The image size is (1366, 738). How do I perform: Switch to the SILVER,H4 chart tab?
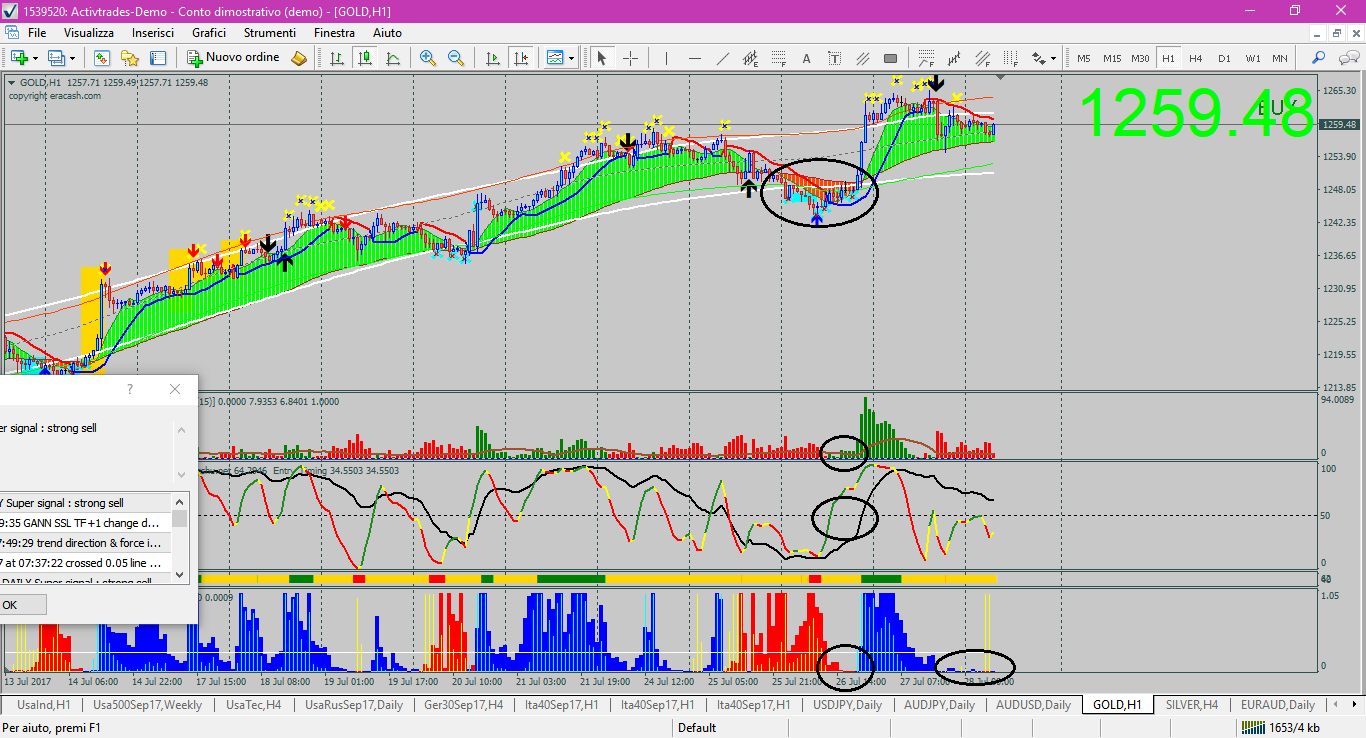click(1191, 705)
